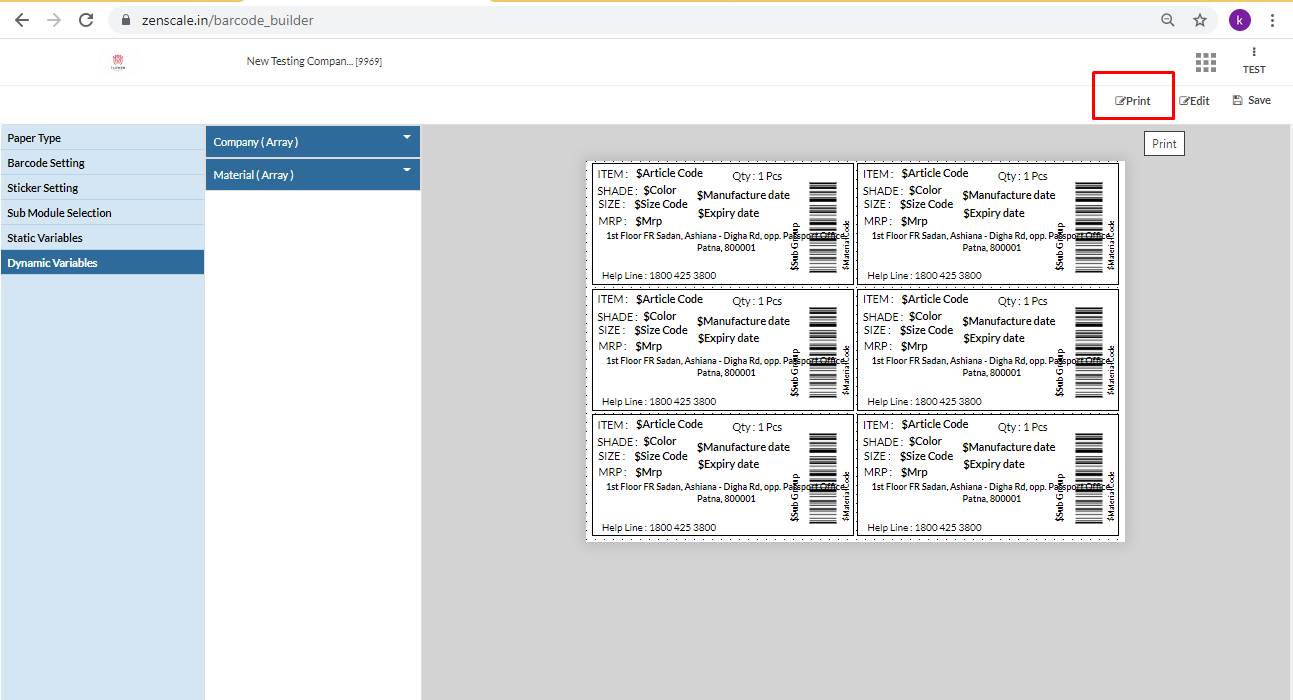Open the apps grid launcher
Image resolution: width=1293 pixels, height=700 pixels.
click(1206, 62)
